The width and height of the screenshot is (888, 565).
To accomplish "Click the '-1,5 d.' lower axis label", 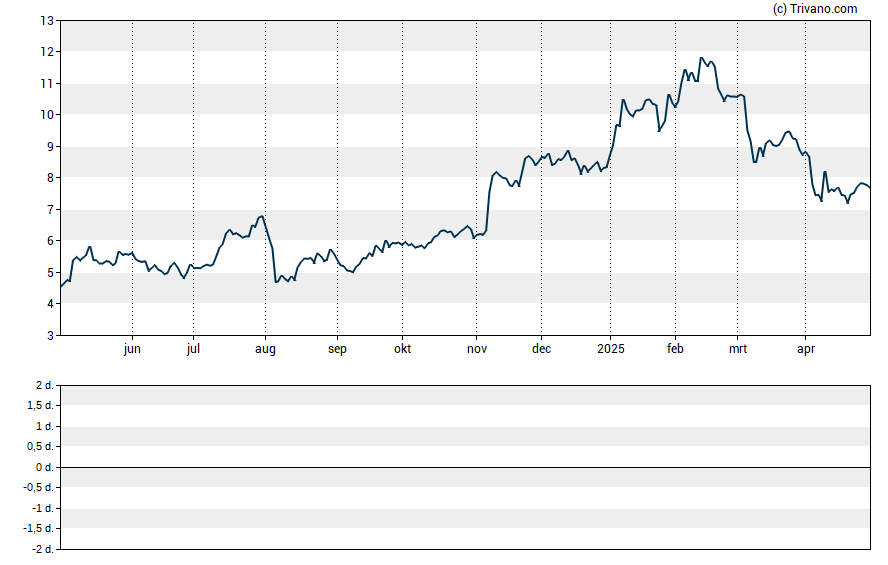I will [39, 529].
